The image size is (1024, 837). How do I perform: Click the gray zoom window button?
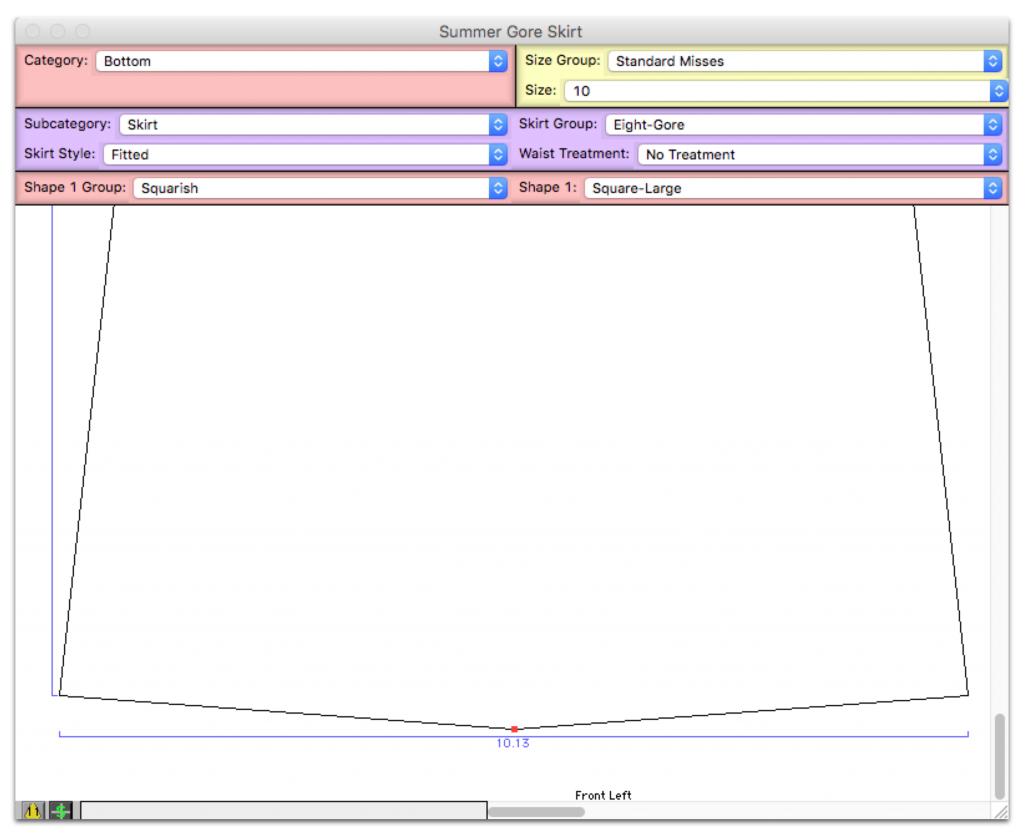pos(82,31)
